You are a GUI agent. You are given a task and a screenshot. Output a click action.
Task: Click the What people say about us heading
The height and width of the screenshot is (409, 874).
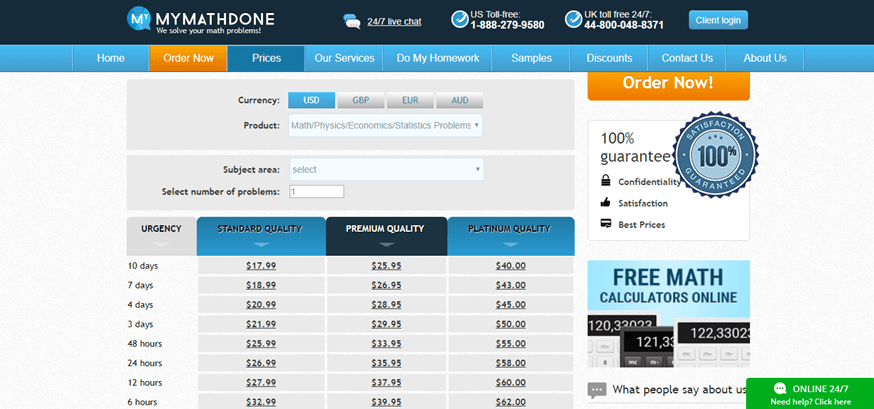679,389
